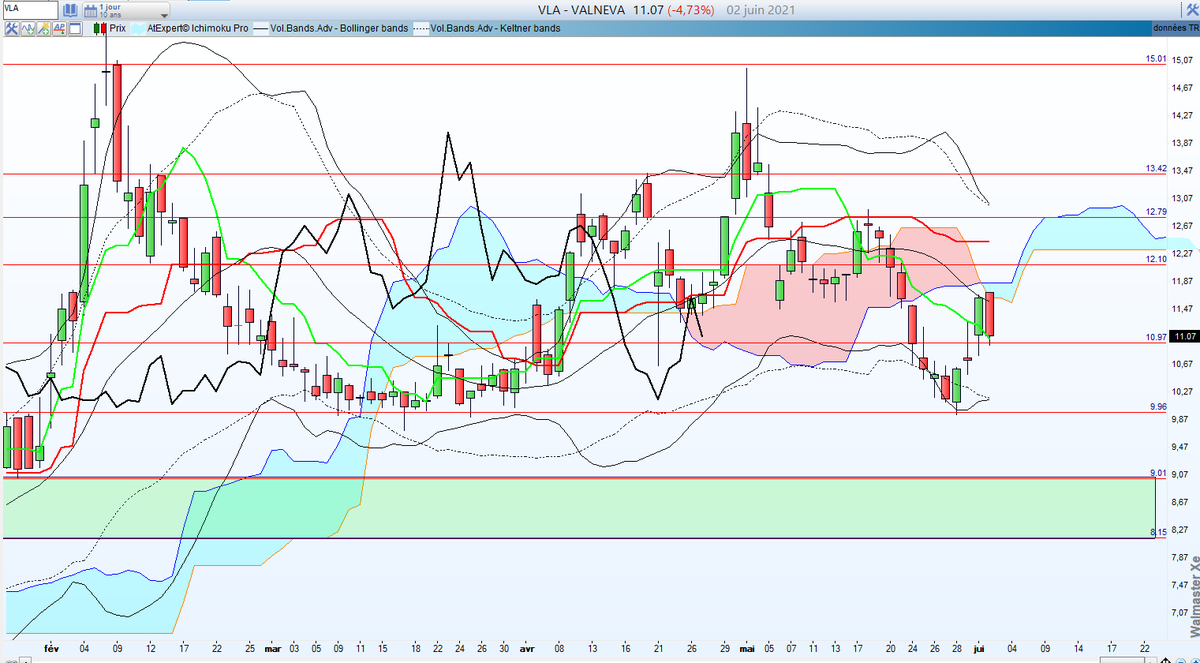Click the blank window square icon in header
This screenshot has height=663, width=1200.
(75, 28)
